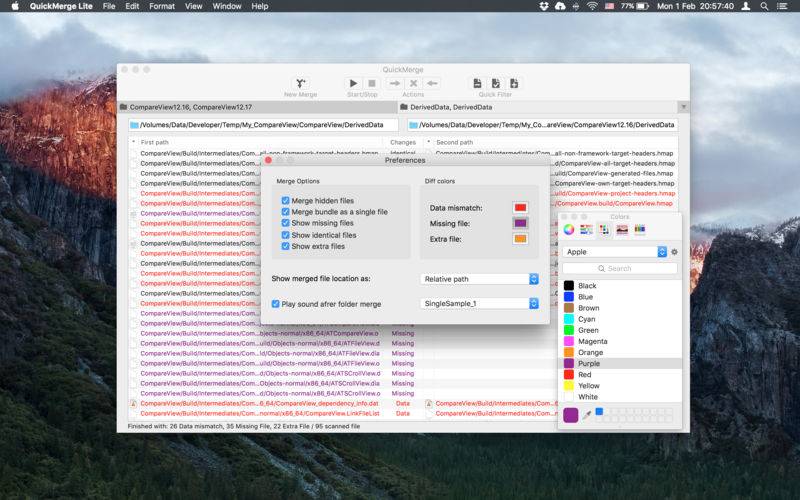Image resolution: width=800 pixels, height=500 pixels.
Task: Sort by the Changes column header
Action: click(x=403, y=142)
